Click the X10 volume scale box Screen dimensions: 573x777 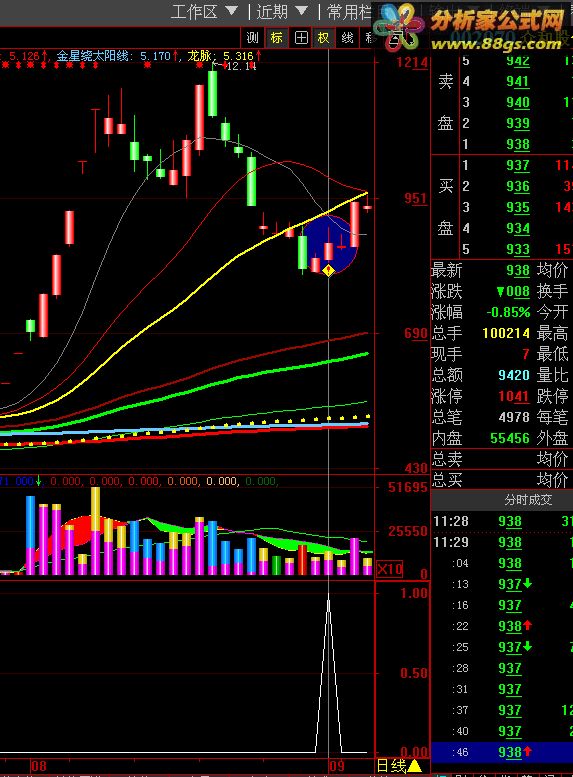390,569
